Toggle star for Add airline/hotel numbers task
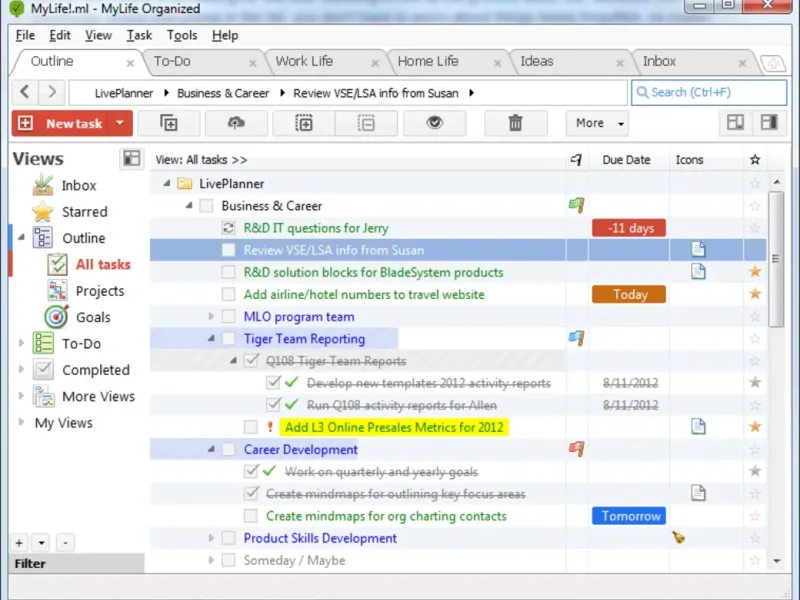This screenshot has height=600, width=800. coord(755,294)
